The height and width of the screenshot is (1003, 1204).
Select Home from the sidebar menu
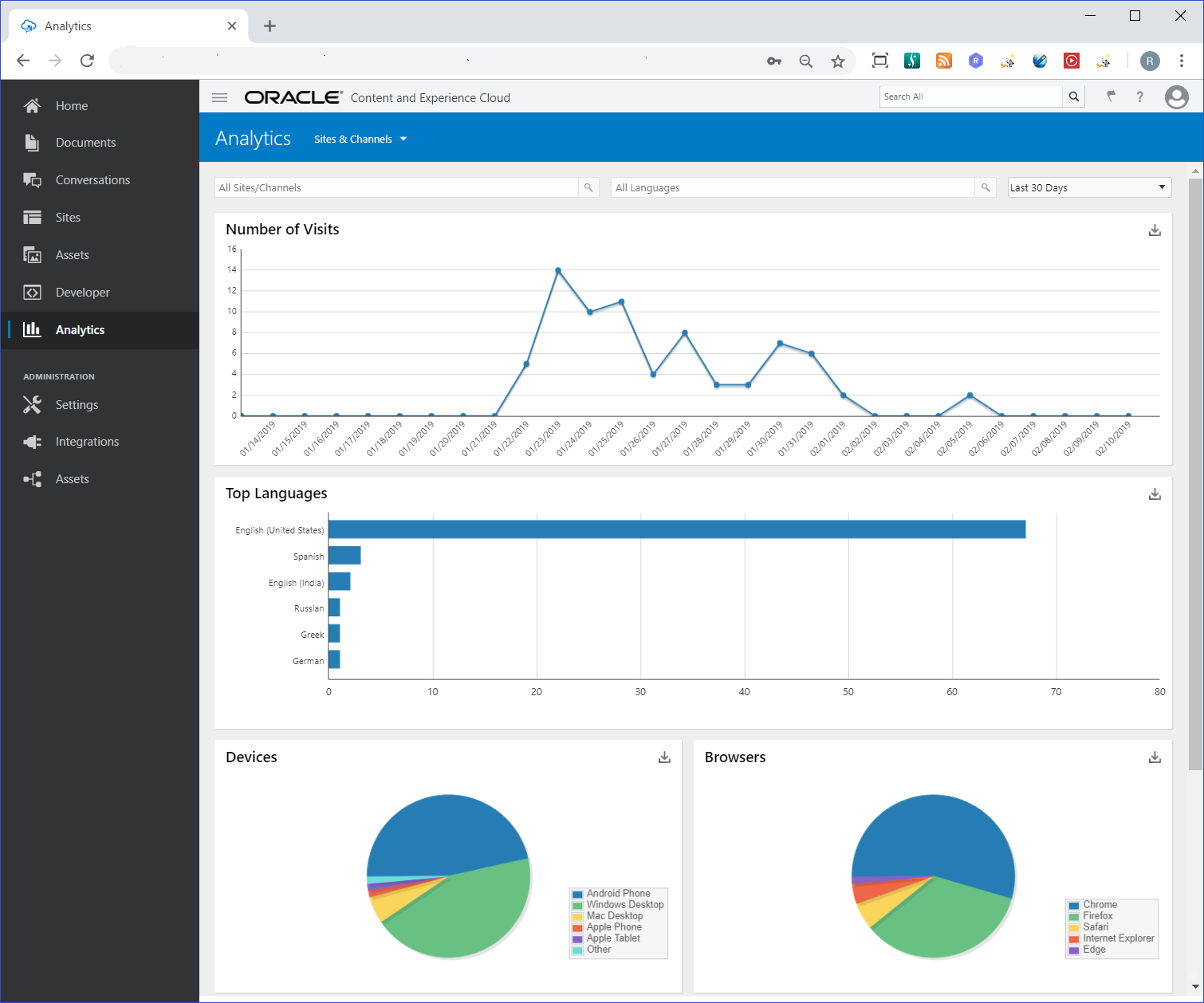71,105
